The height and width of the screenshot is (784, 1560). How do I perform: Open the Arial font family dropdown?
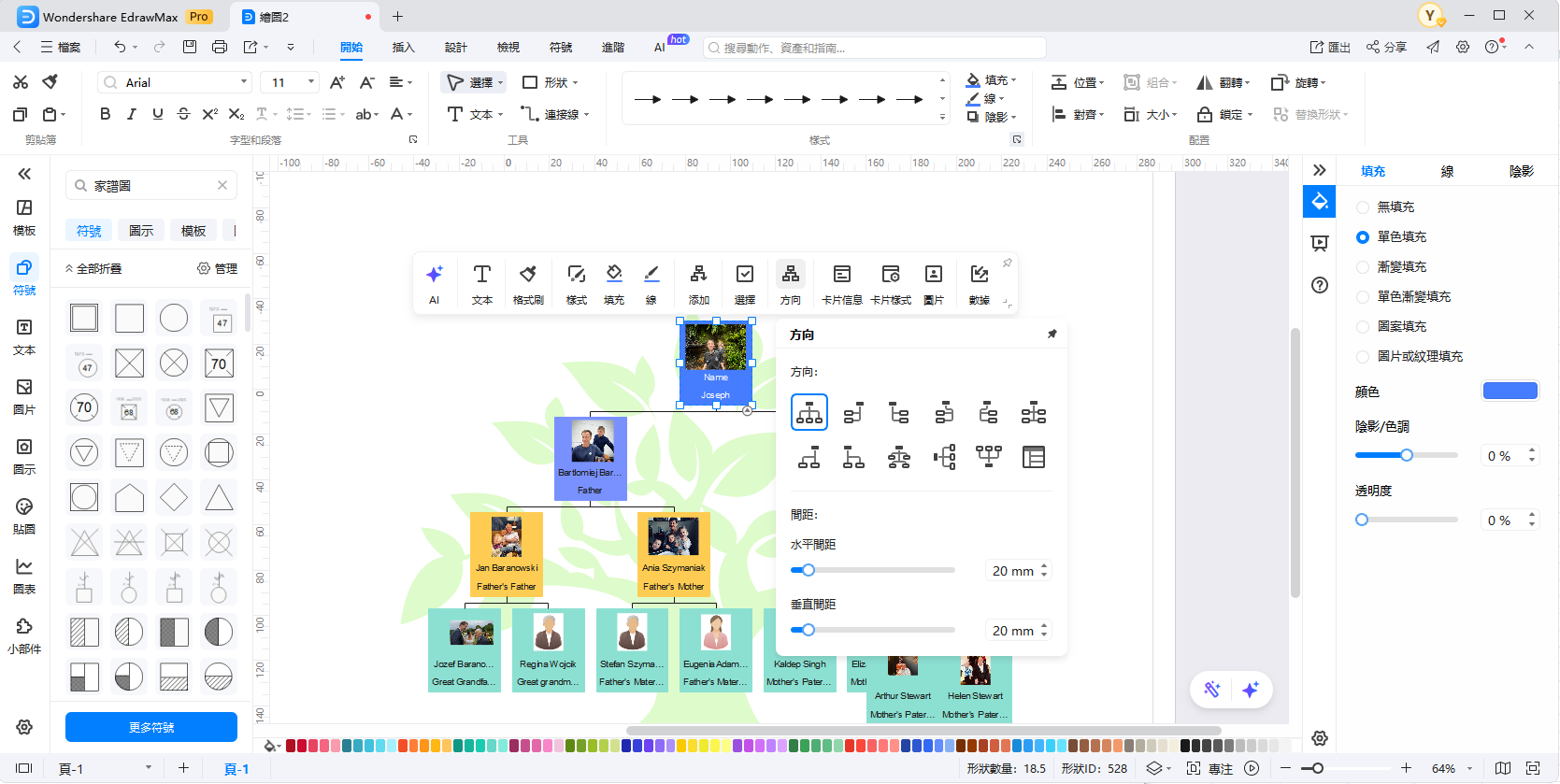(176, 82)
